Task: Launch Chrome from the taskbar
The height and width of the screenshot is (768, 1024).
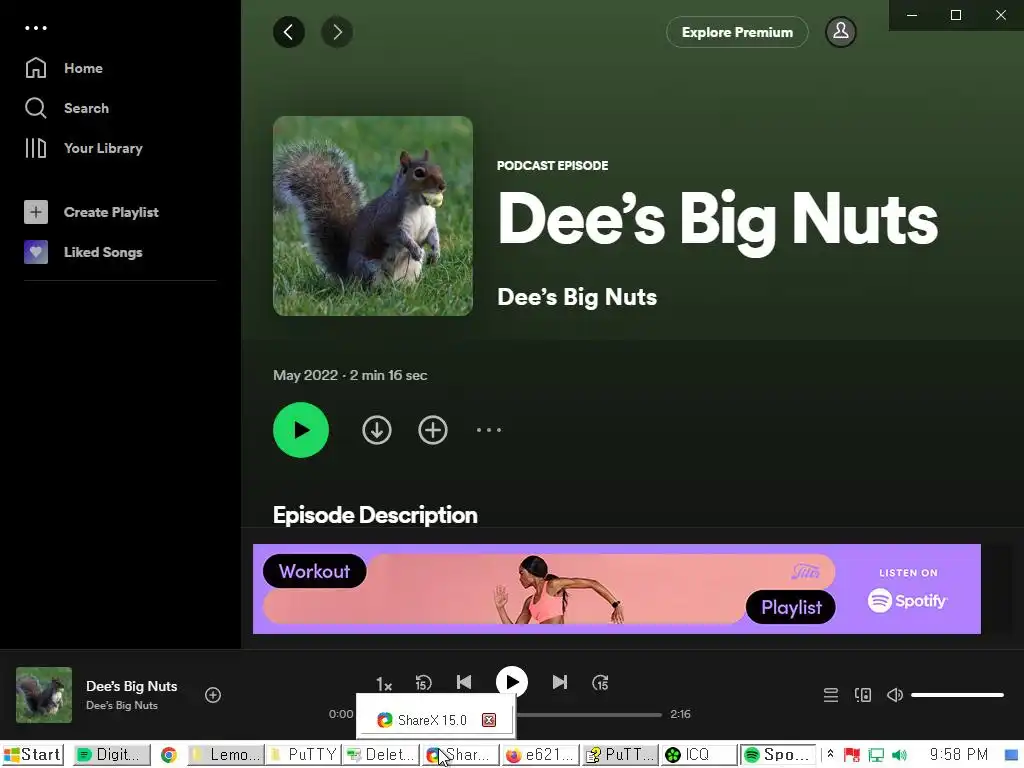Action: 169,755
